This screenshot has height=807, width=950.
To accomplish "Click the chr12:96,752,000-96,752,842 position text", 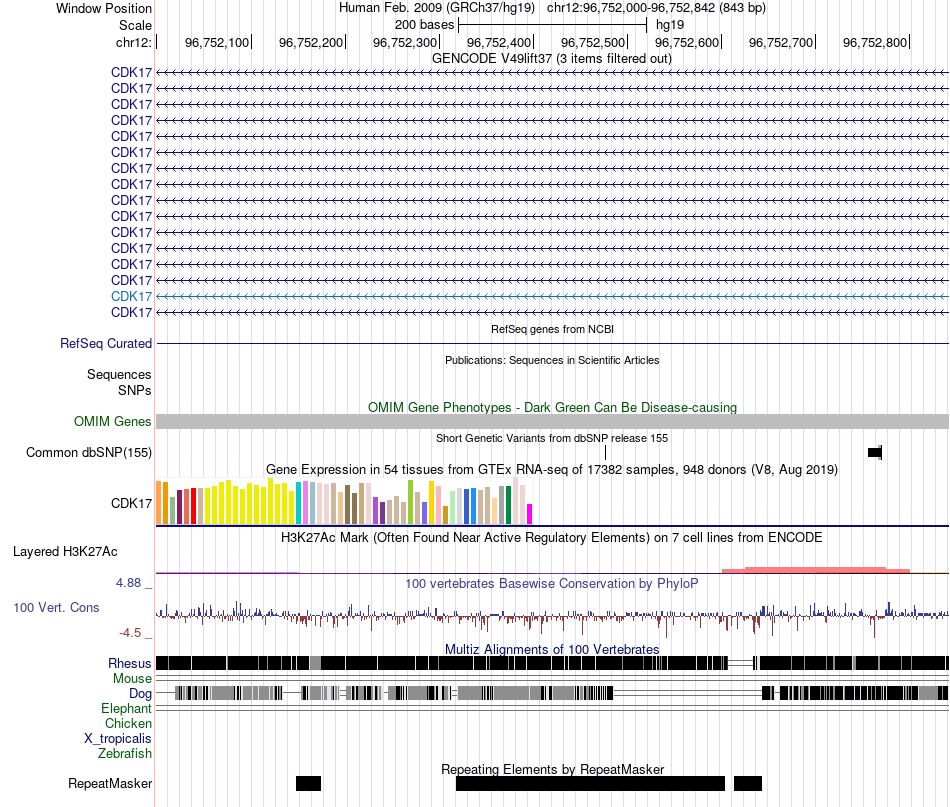I will (x=656, y=8).
